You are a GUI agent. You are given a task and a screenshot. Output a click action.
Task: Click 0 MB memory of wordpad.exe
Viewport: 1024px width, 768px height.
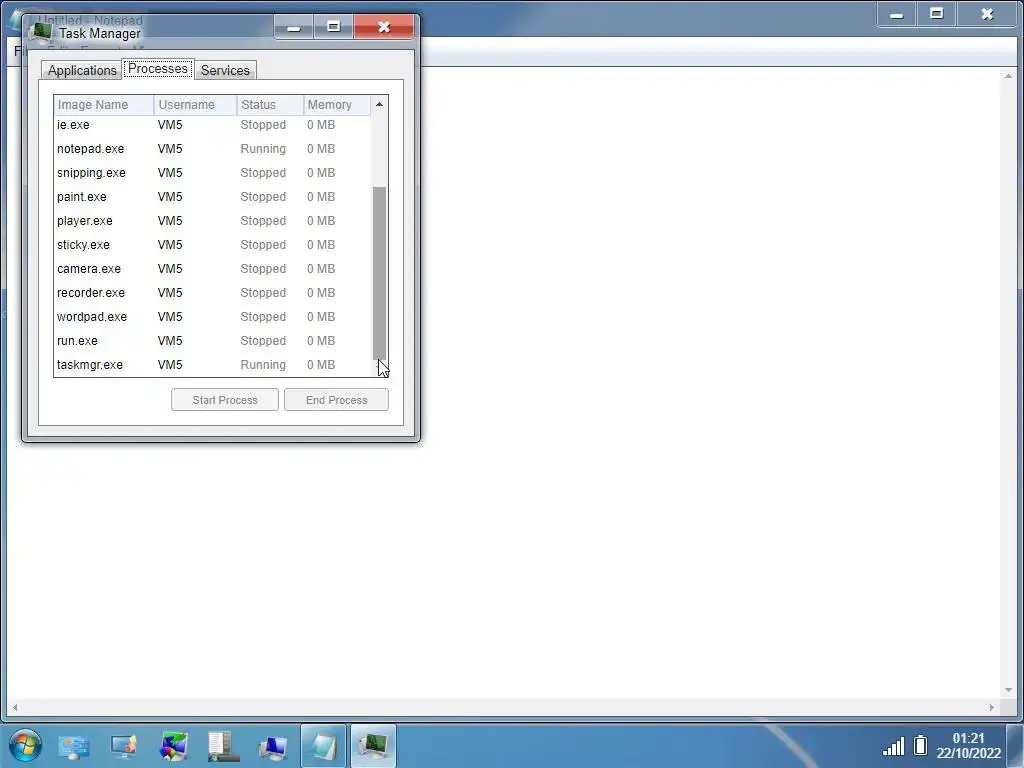[321, 317]
